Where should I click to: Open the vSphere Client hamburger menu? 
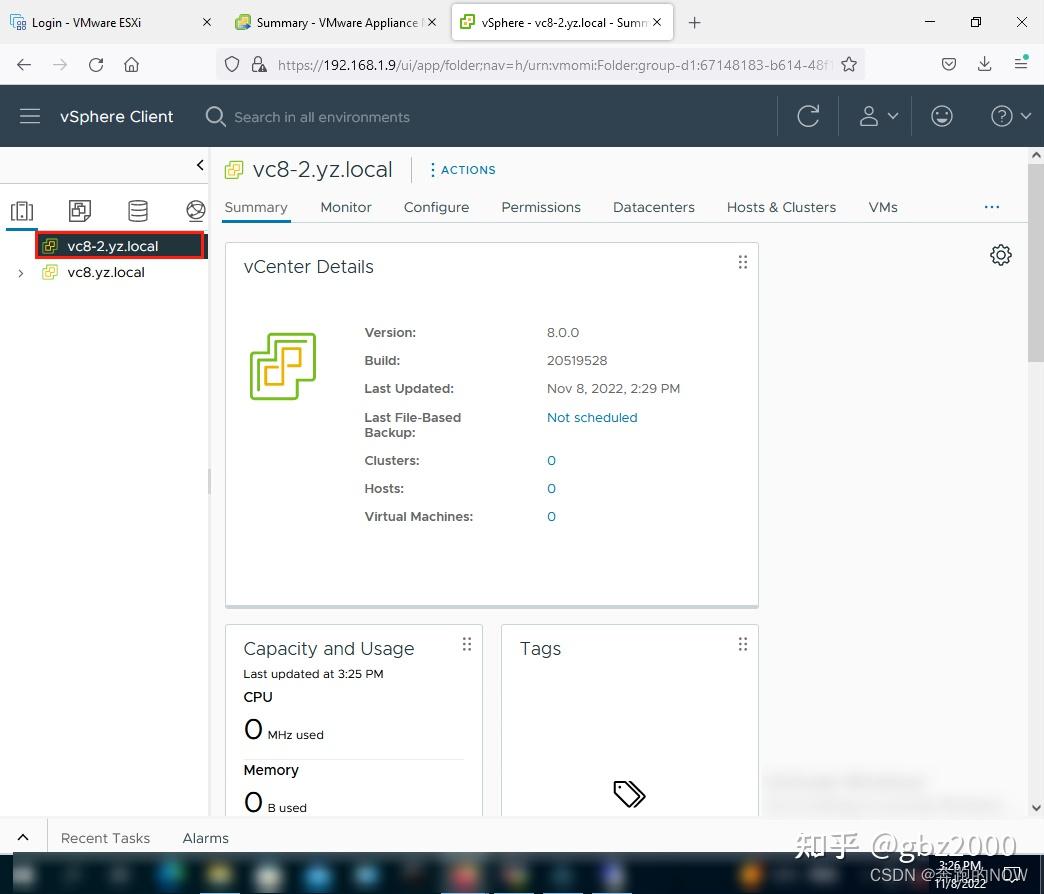(30, 116)
